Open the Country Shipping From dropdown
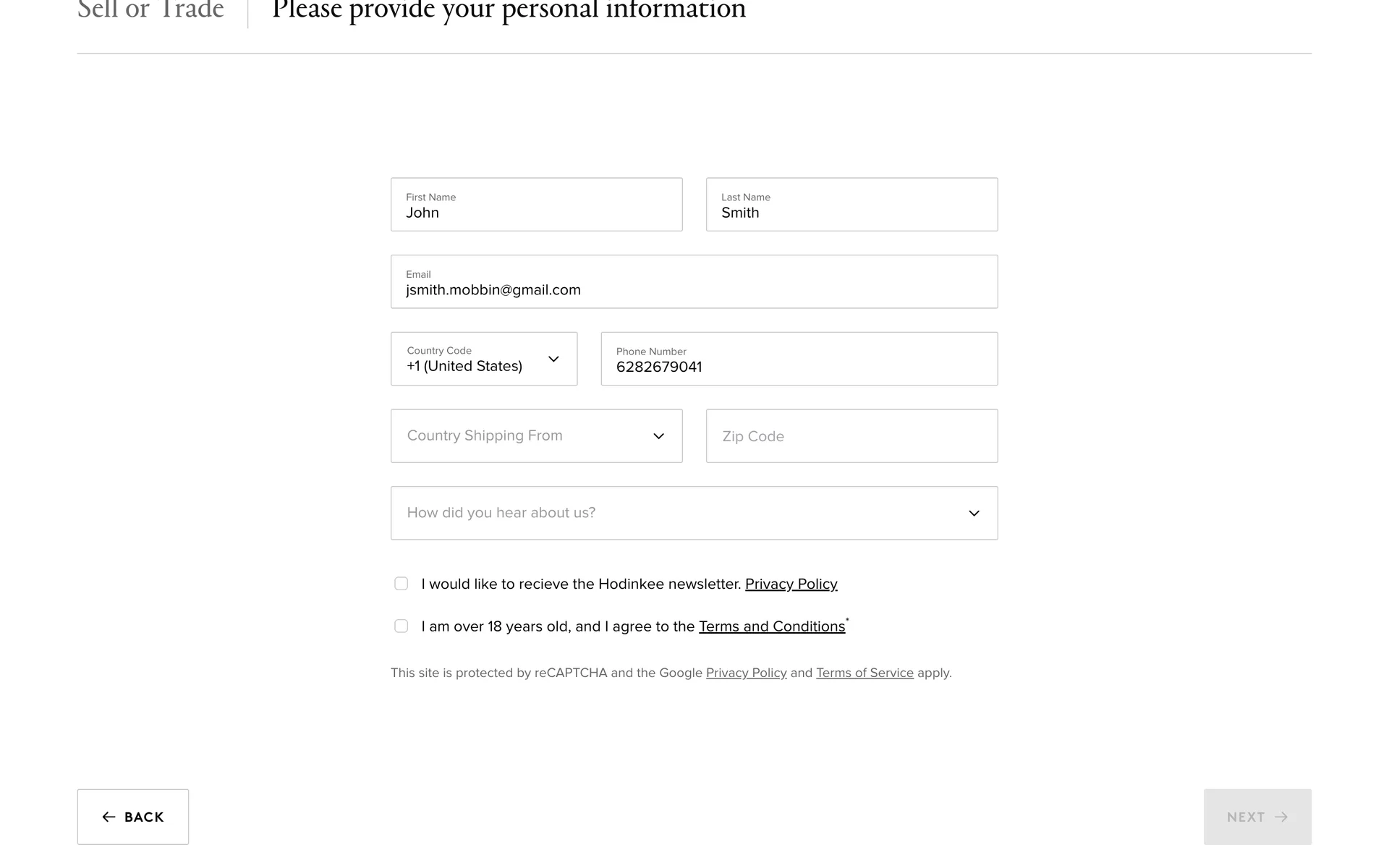Image resolution: width=1389 pixels, height=868 pixels. 536,436
